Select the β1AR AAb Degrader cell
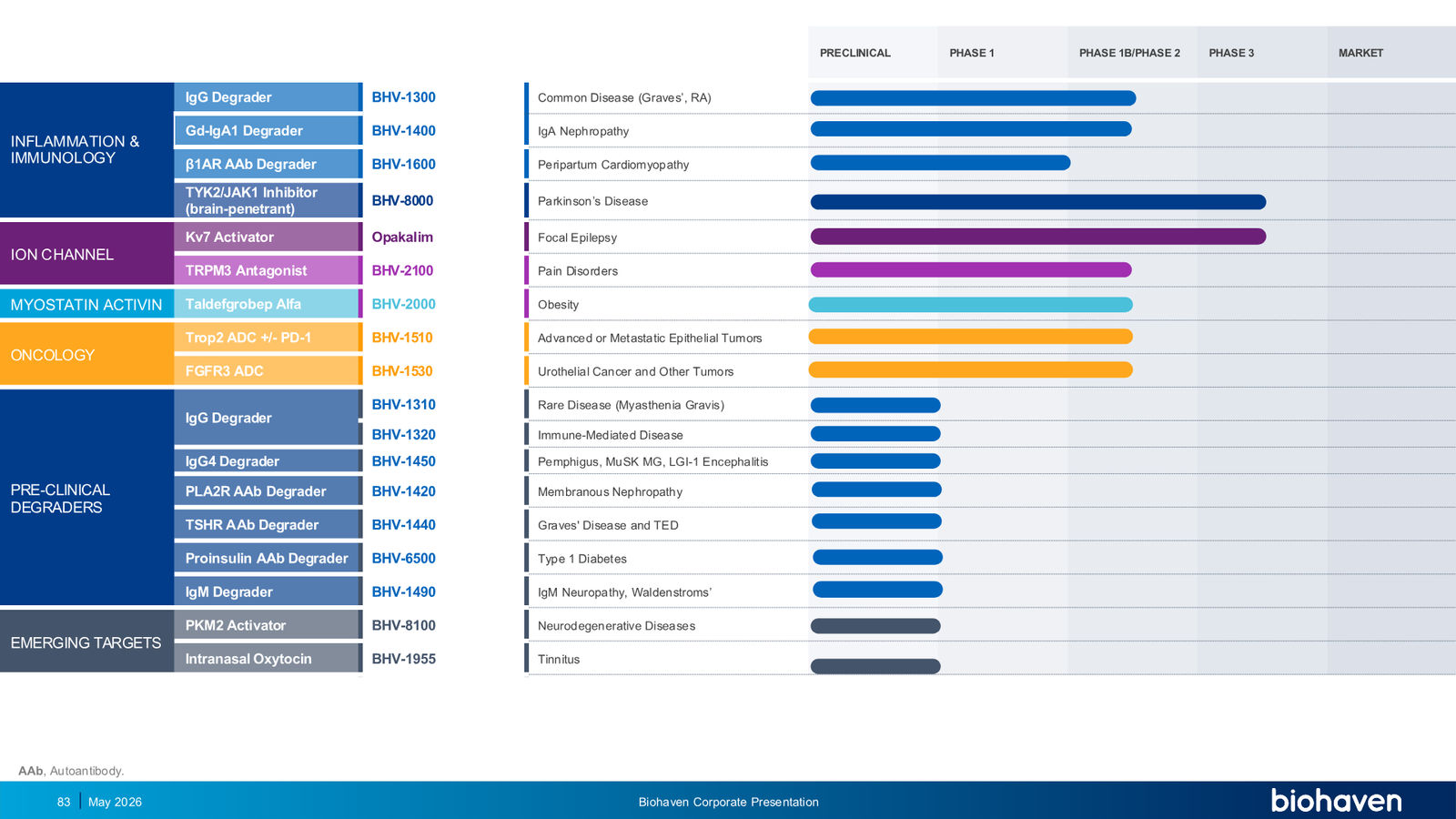The image size is (1456, 819). coord(268,164)
